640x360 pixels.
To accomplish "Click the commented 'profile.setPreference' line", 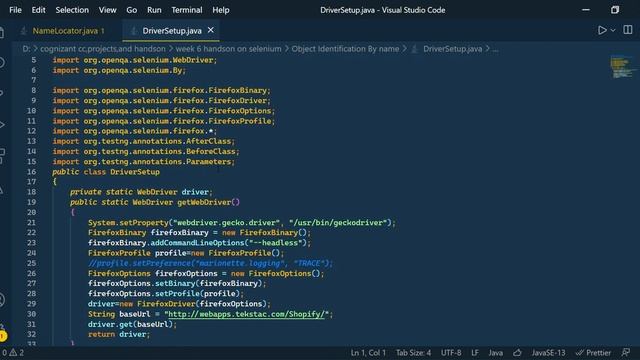I will (x=211, y=263).
